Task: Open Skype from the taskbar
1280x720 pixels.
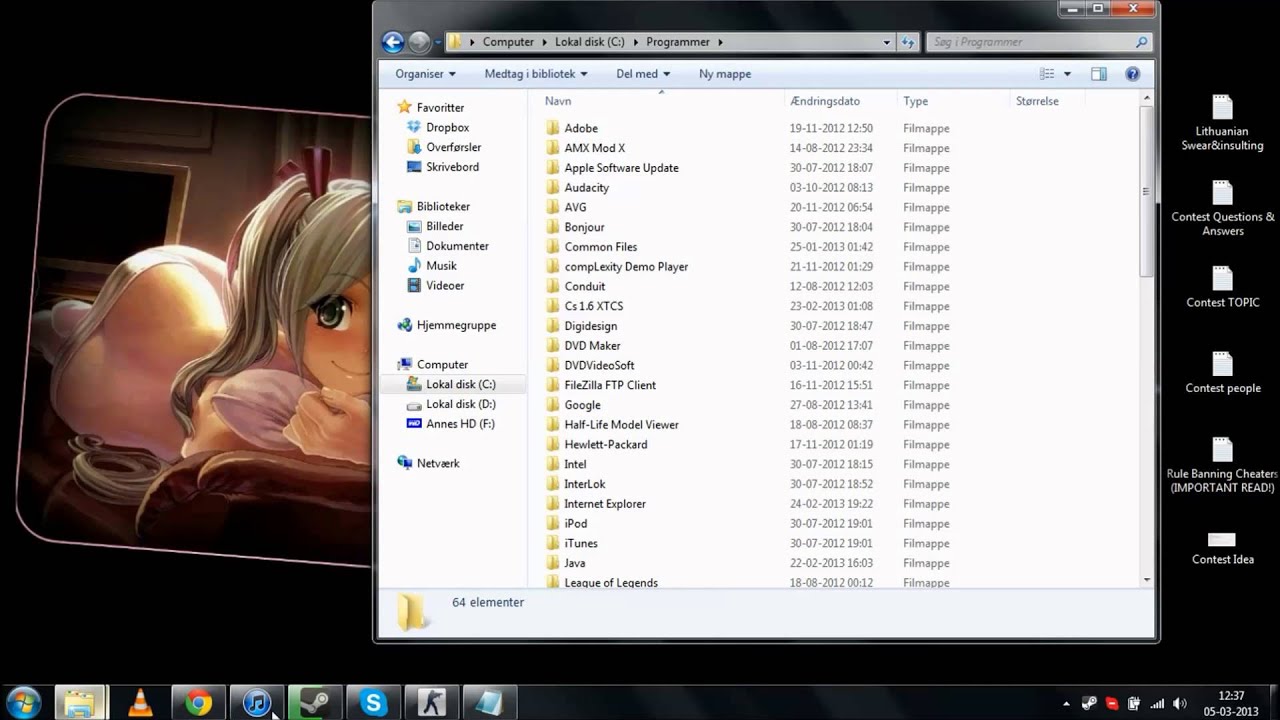Action: click(374, 702)
